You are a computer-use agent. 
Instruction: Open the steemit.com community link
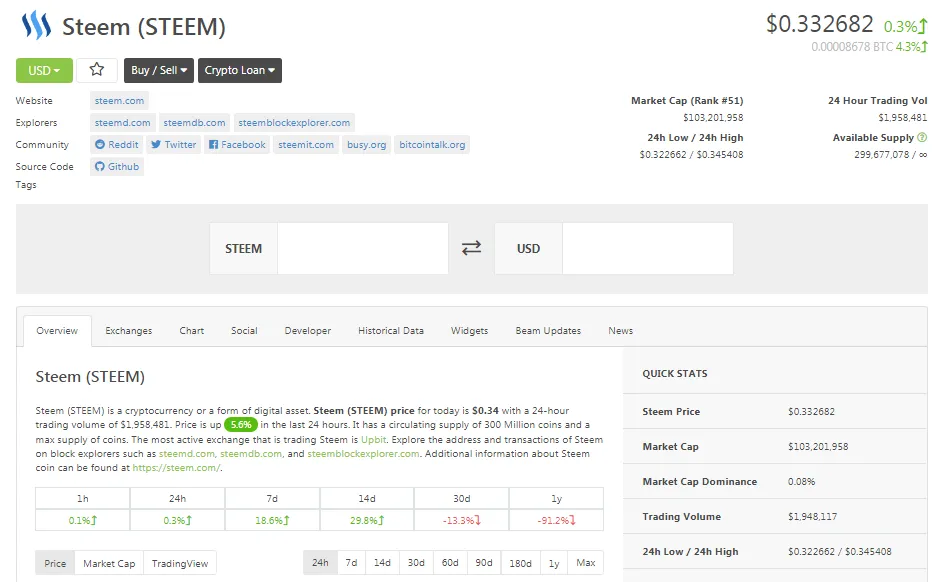coord(306,145)
